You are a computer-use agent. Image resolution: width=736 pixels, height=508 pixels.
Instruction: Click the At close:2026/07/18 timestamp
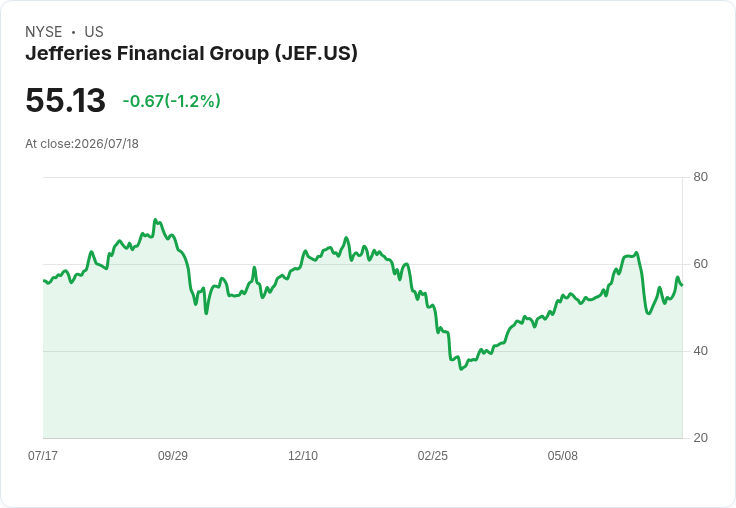point(82,144)
